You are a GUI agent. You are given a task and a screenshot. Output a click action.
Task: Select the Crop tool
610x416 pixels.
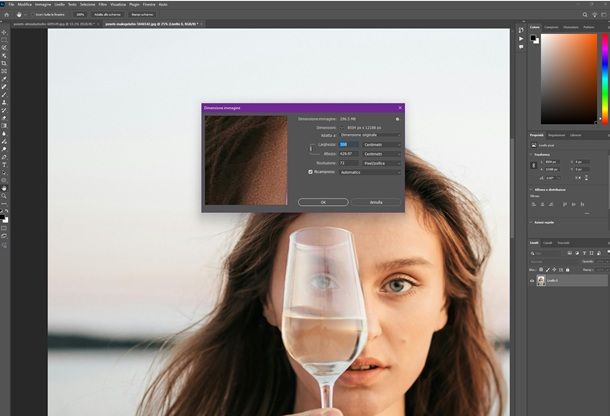pyautogui.click(x=4, y=63)
